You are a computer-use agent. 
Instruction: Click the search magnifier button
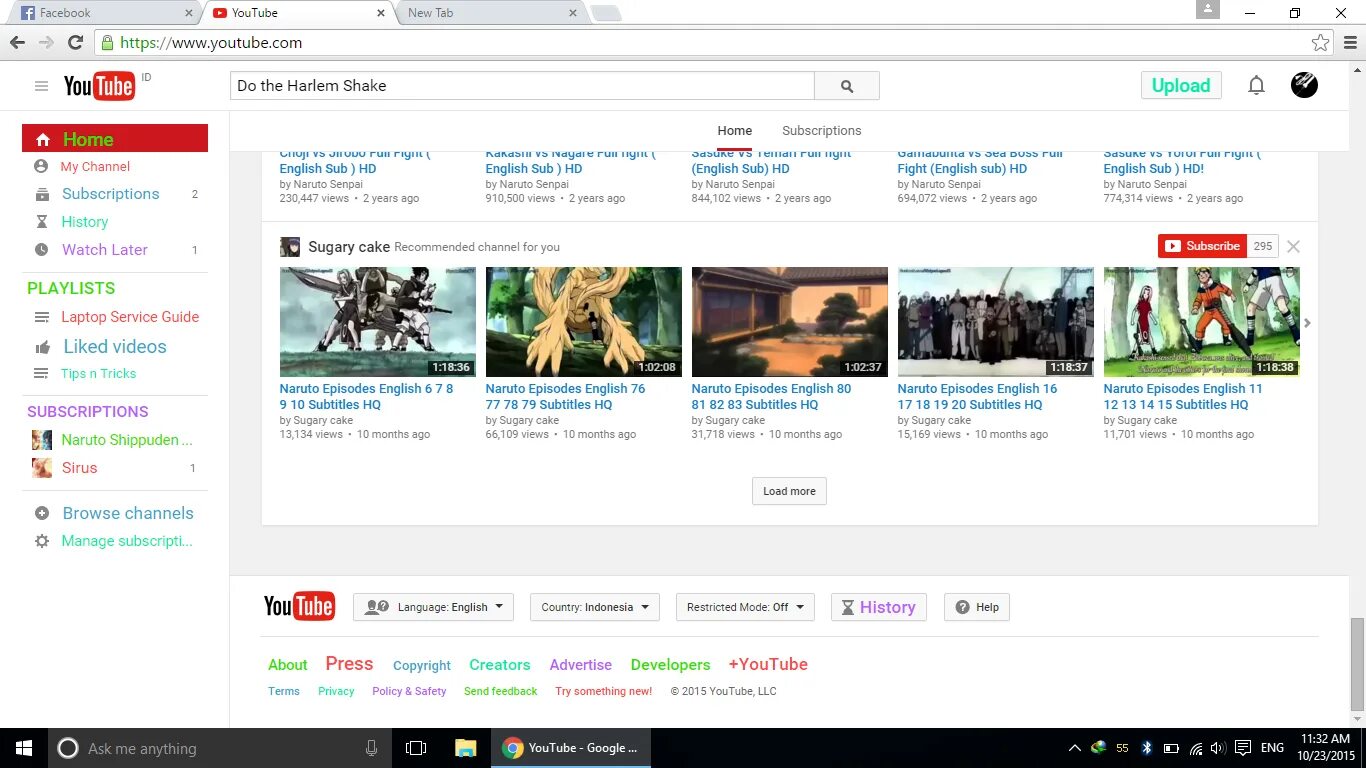[847, 86]
